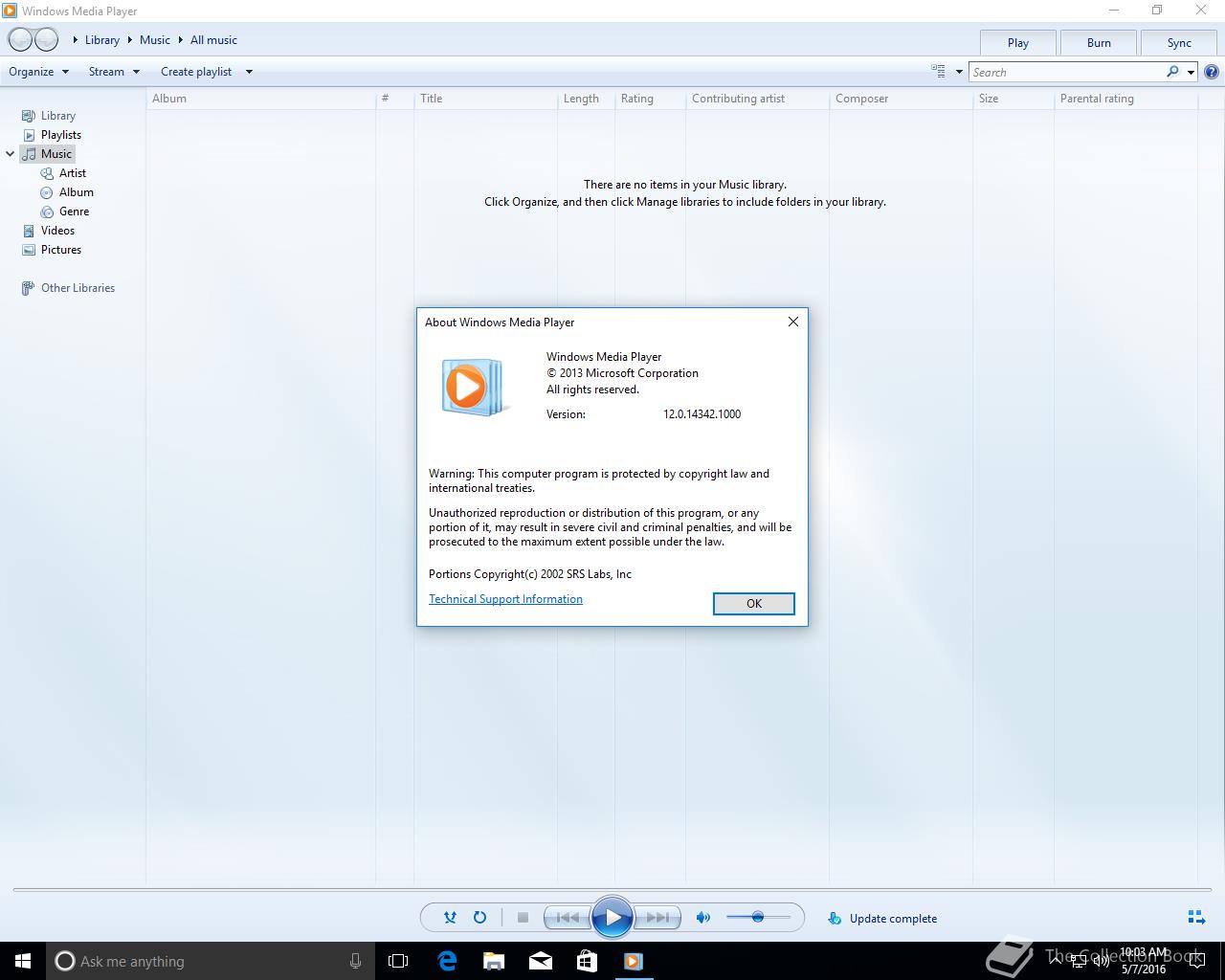
Task: Sort by the Composer column header
Action: click(901, 99)
